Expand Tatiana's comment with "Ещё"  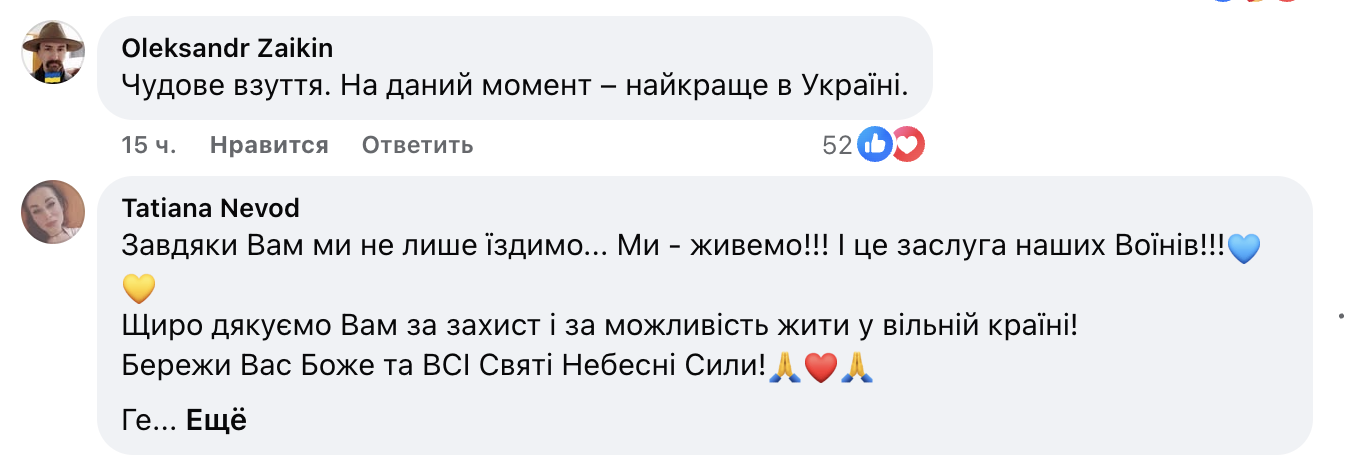click(x=216, y=421)
